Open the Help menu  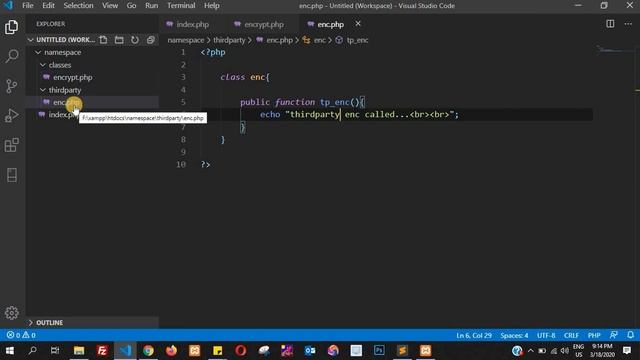(211, 5)
